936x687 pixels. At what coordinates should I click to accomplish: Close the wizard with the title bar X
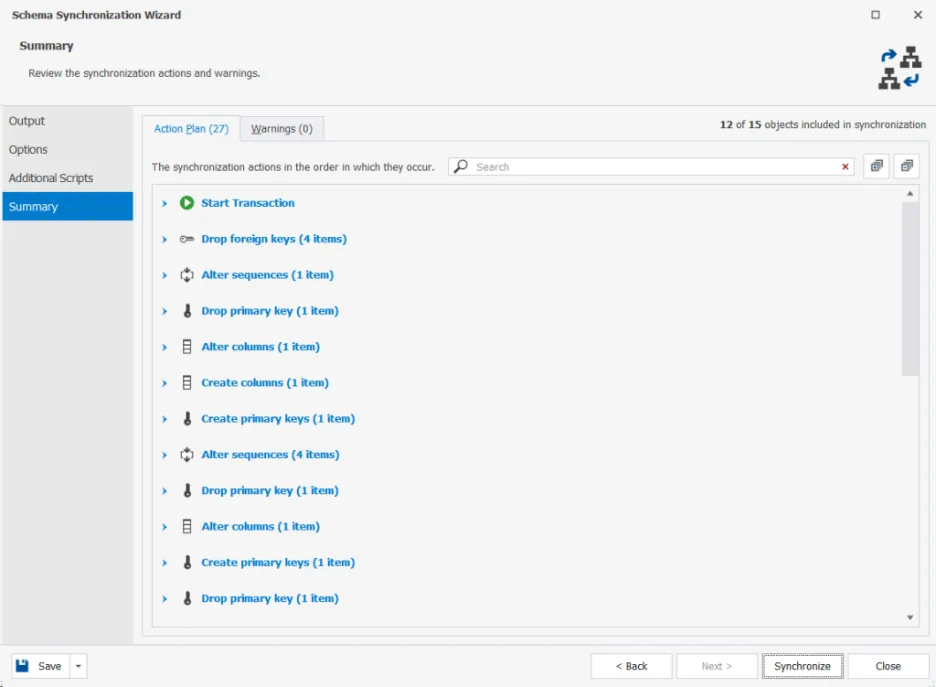click(x=917, y=14)
